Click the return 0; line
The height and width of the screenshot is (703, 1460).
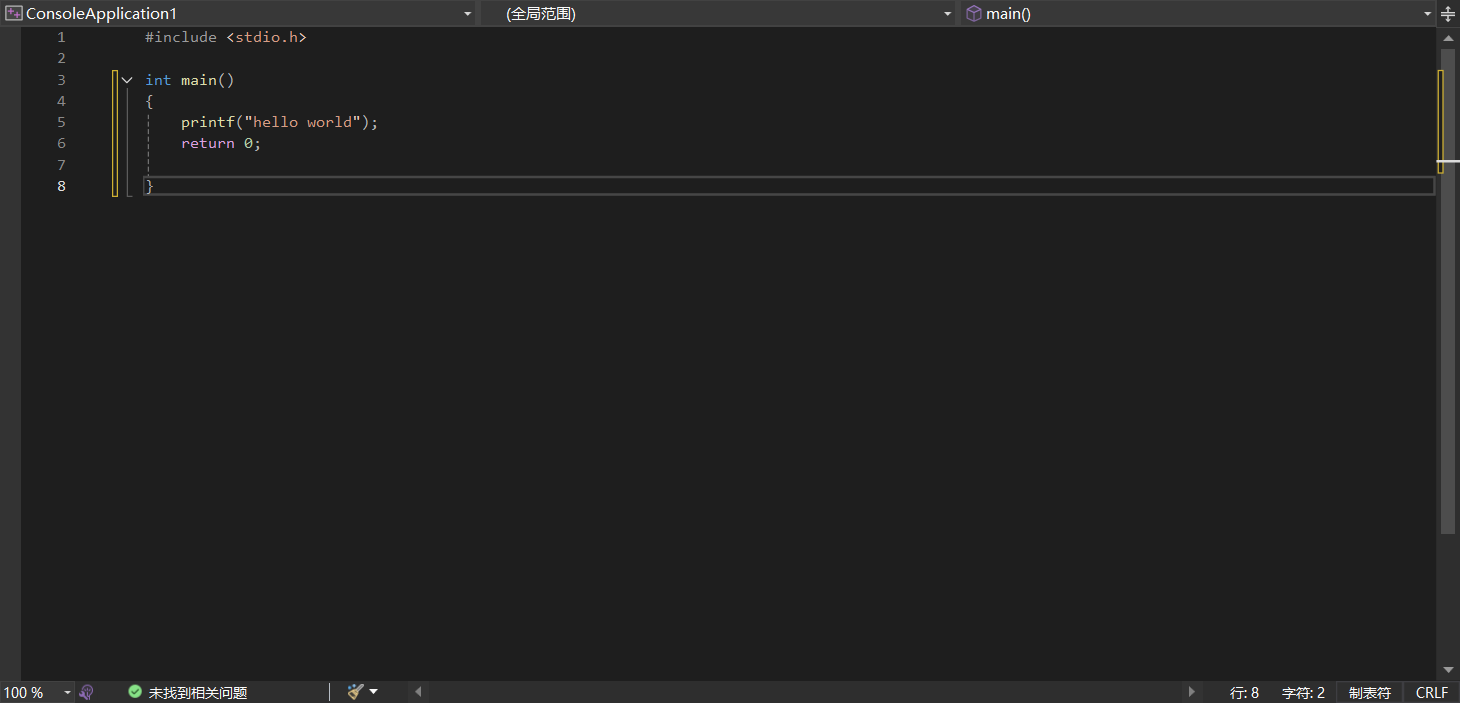221,143
